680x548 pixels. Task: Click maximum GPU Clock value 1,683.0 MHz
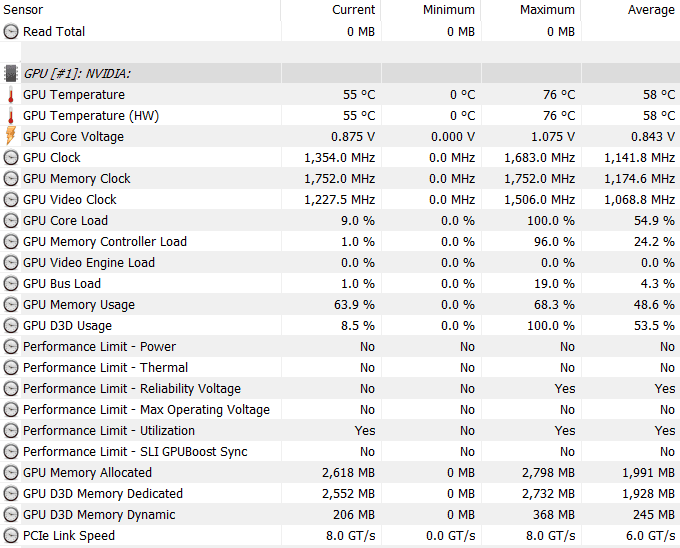(x=539, y=157)
